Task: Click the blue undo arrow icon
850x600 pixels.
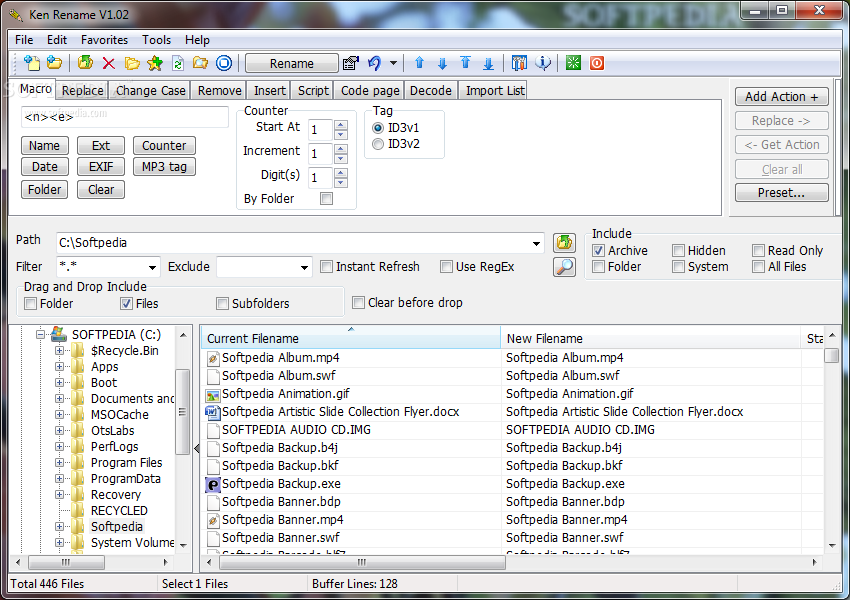Action: click(374, 63)
